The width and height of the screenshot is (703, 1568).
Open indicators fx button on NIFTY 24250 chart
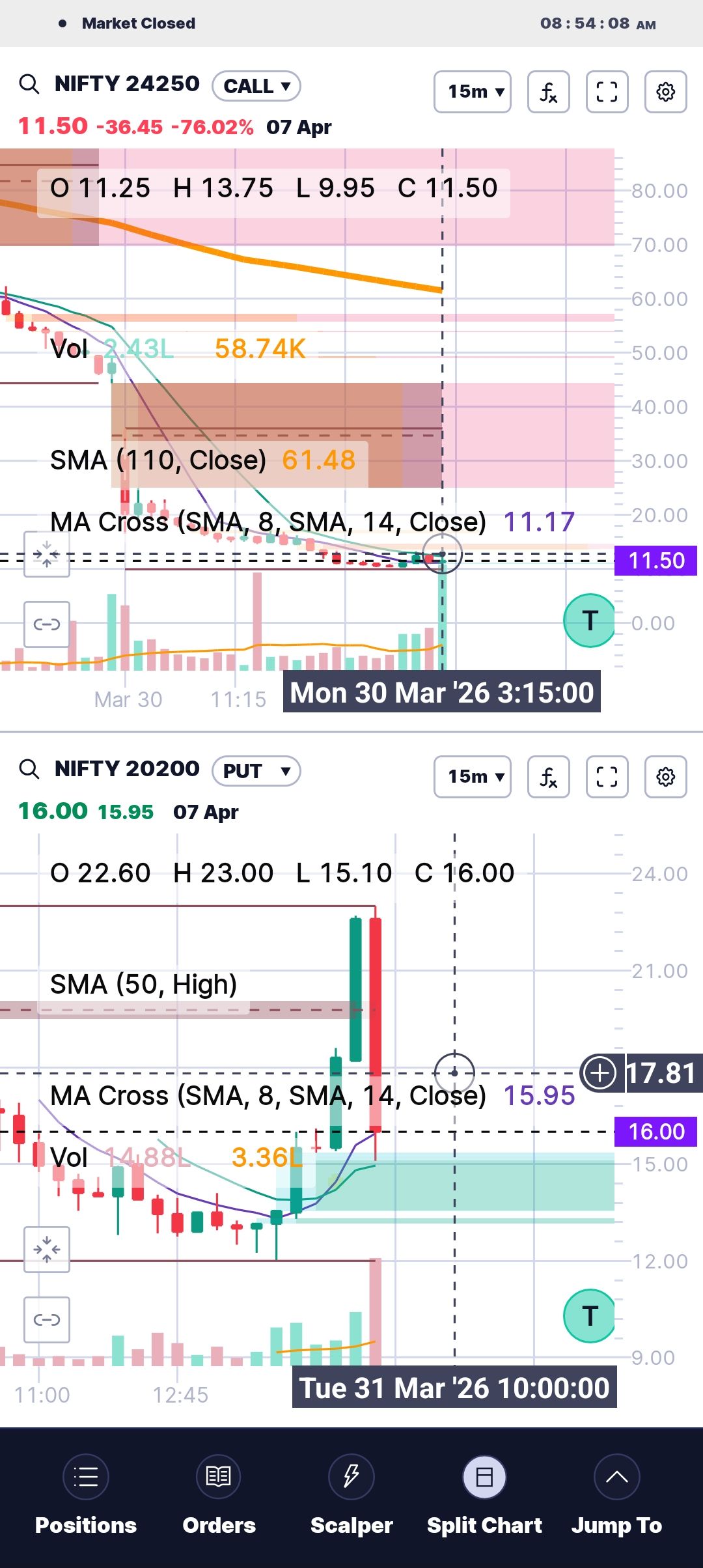click(548, 92)
